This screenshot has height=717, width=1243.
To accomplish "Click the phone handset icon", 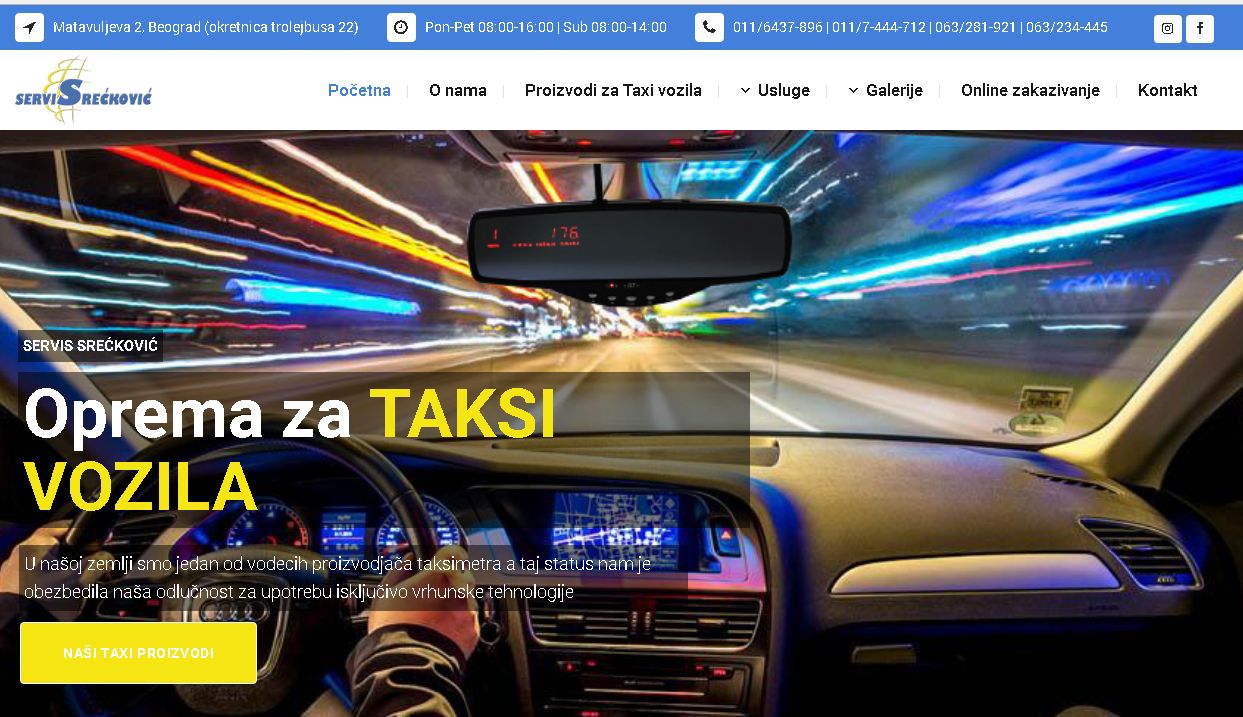I will 709,28.
